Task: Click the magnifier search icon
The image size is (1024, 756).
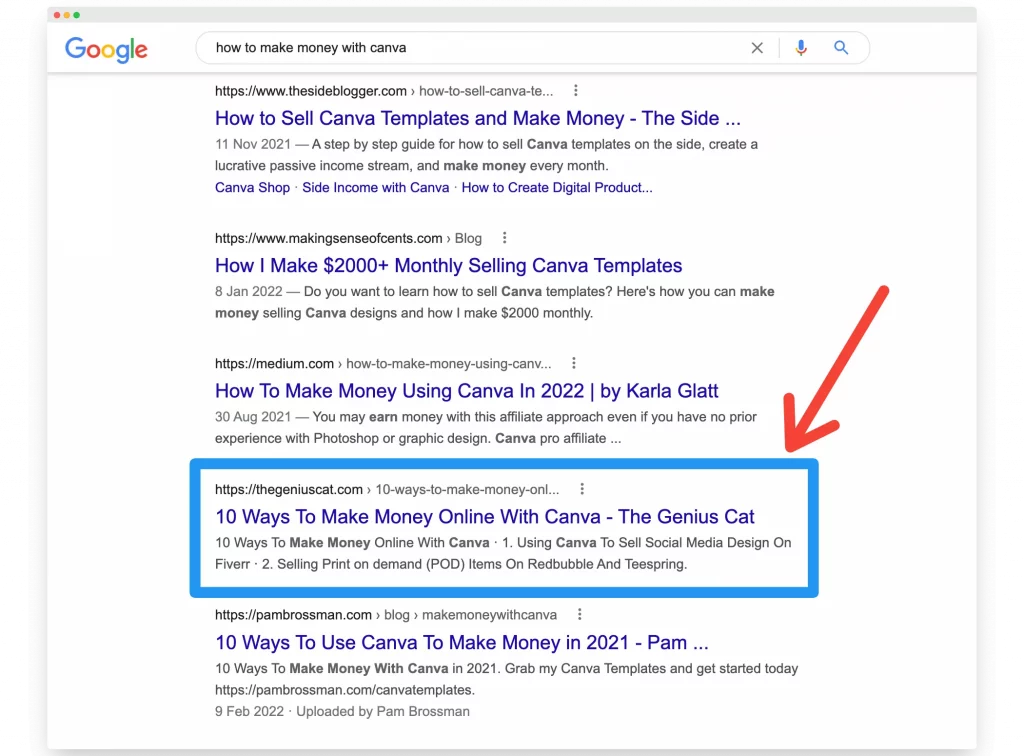Action: [841, 48]
